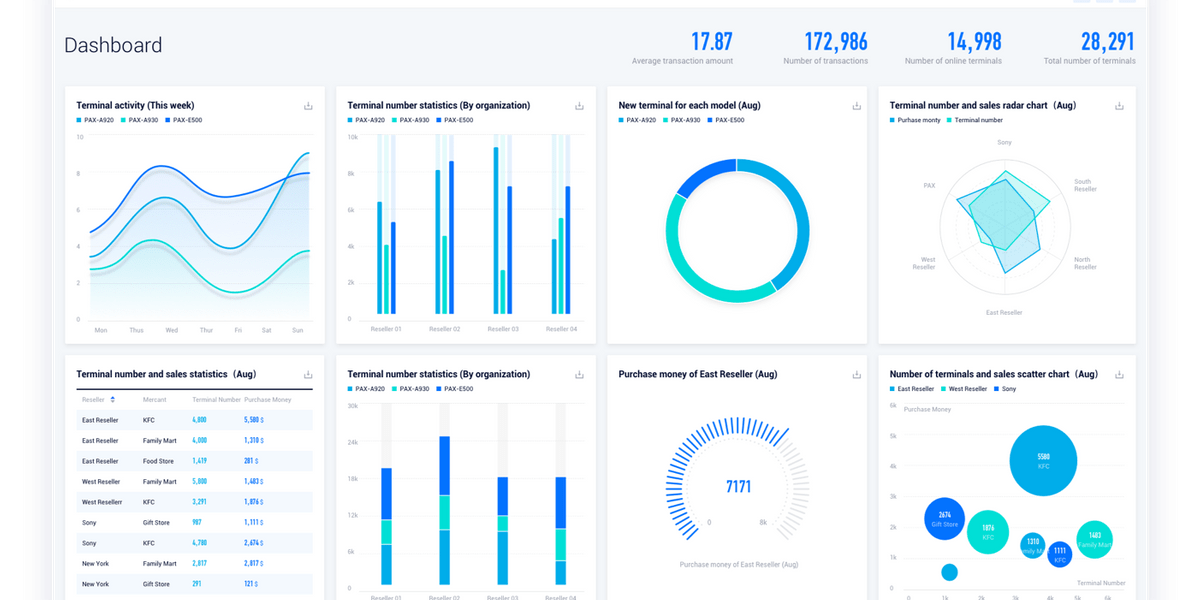This screenshot has height=600, width=1200.
Task: Download New terminal for each model chart
Action: (x=856, y=106)
